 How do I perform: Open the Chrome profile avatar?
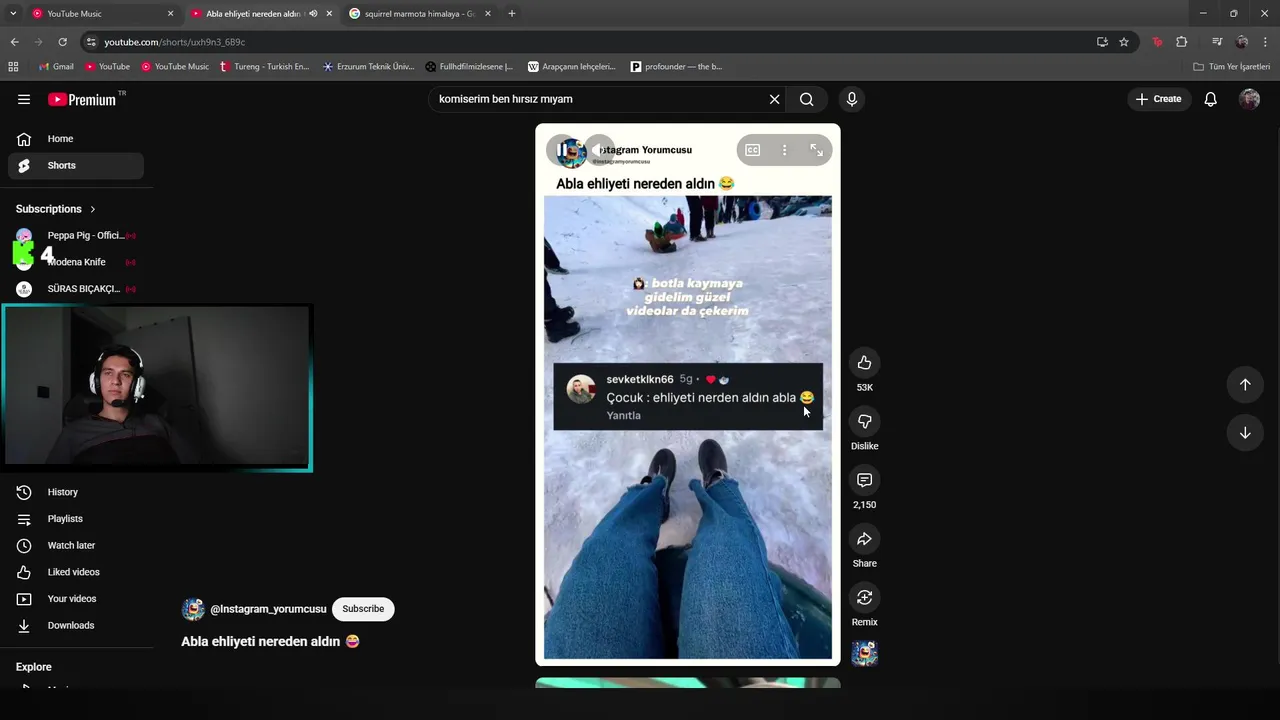click(x=1242, y=42)
